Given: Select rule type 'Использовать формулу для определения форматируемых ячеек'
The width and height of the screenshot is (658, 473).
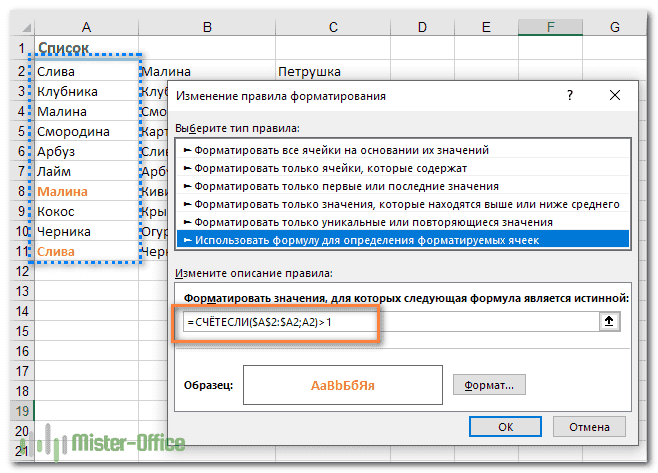Looking at the screenshot, I should click(403, 240).
